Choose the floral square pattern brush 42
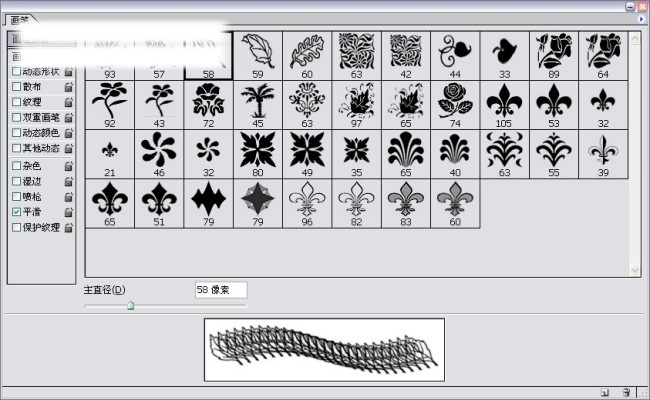 pyautogui.click(x=406, y=56)
